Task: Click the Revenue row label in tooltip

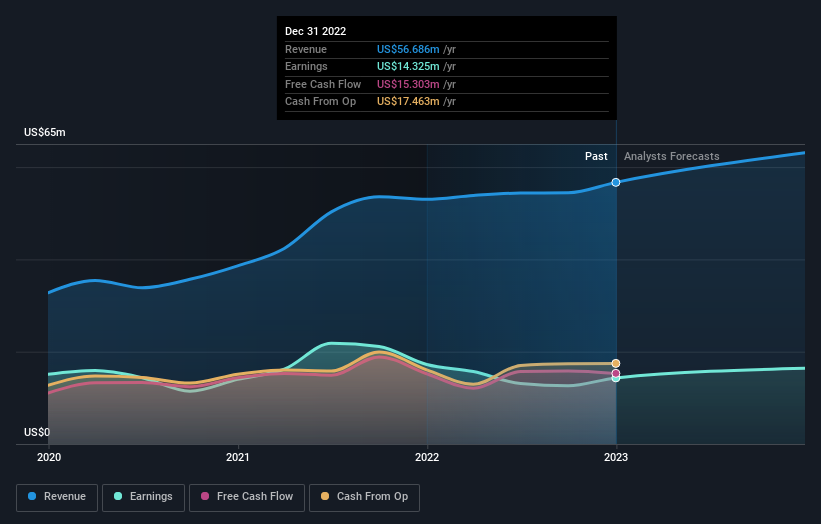Action: pos(306,49)
